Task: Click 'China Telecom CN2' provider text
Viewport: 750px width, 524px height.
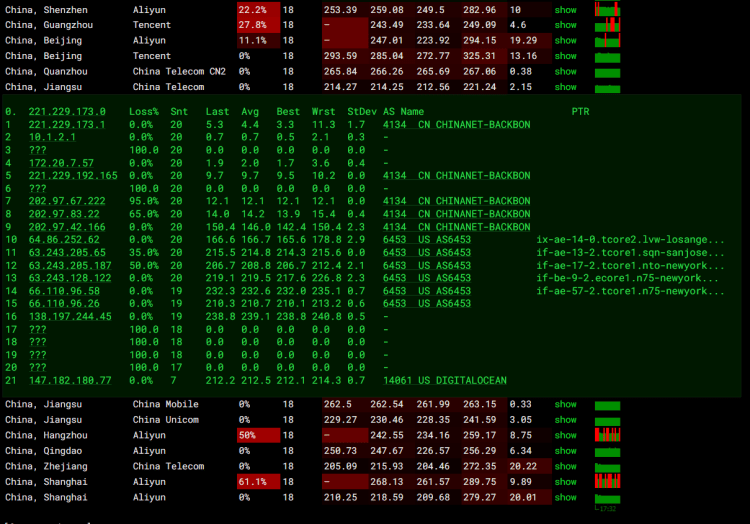Action: tap(179, 72)
